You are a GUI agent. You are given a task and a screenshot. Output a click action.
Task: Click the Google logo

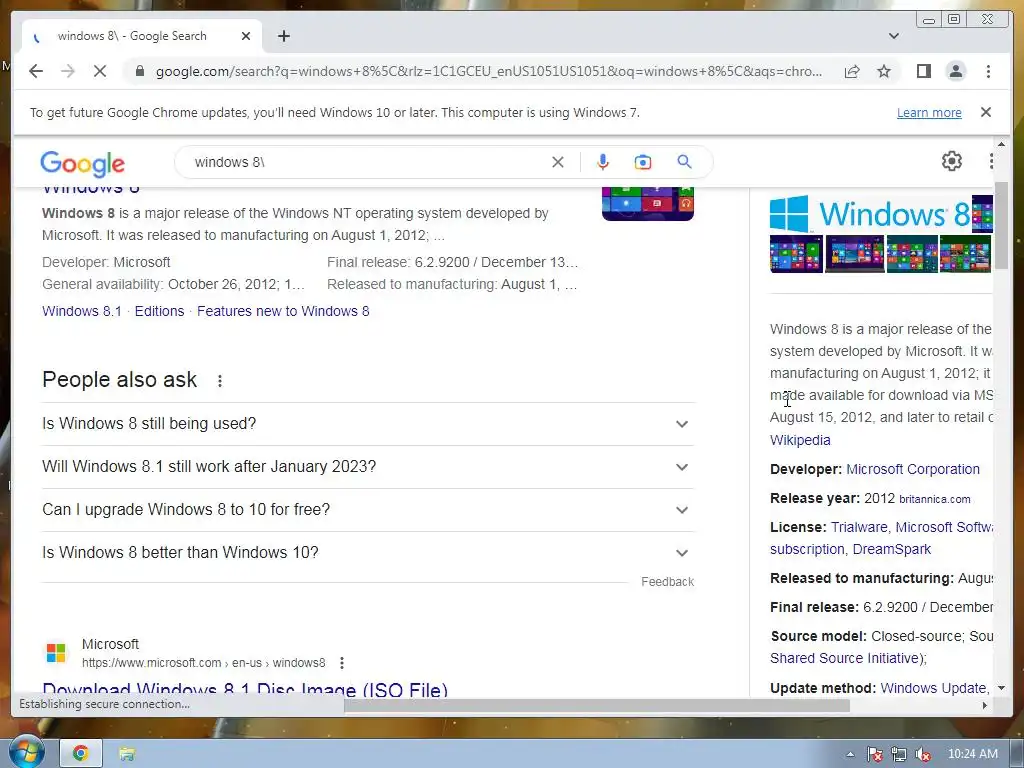tap(82, 163)
